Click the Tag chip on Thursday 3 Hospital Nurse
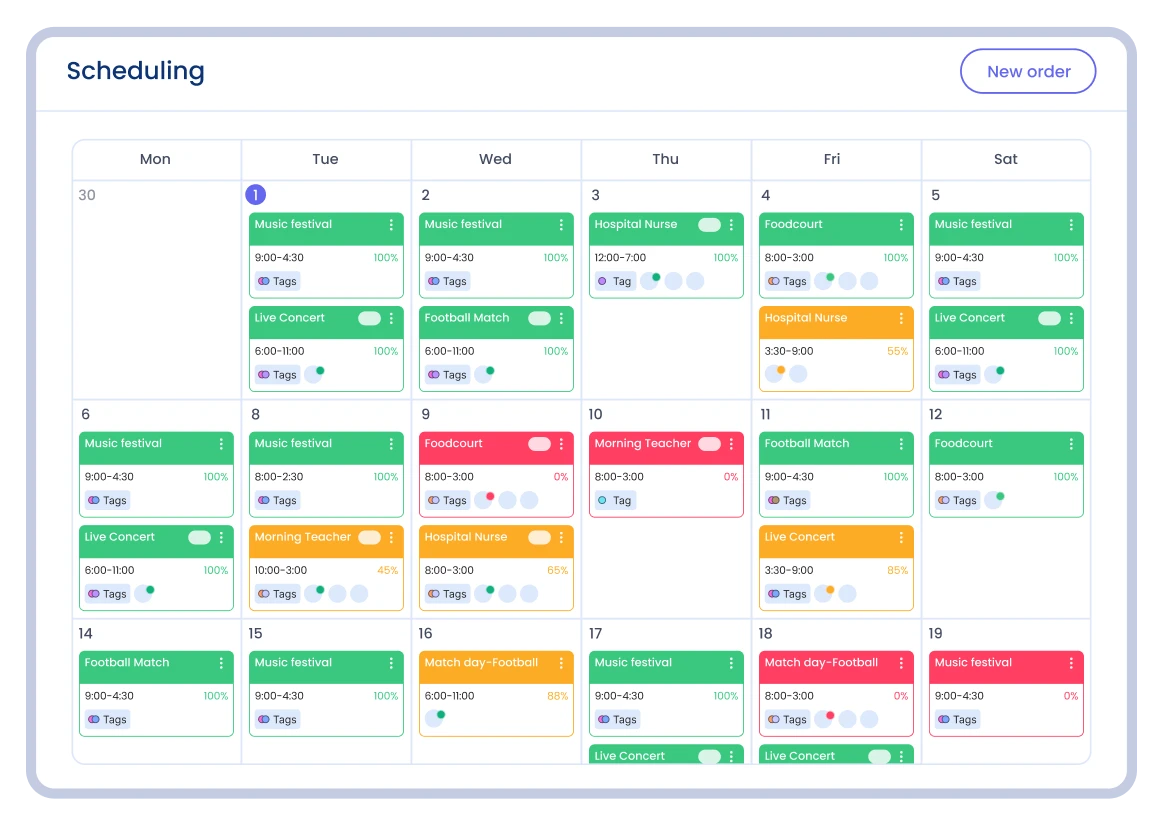The width and height of the screenshot is (1162, 826). click(x=615, y=282)
